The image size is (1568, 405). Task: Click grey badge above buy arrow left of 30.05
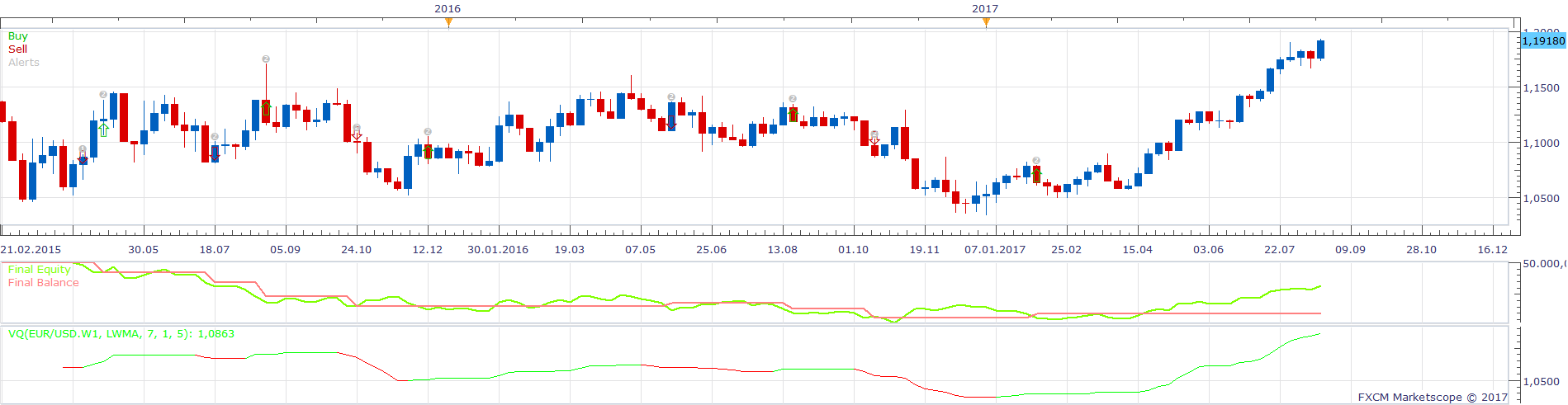click(x=103, y=95)
